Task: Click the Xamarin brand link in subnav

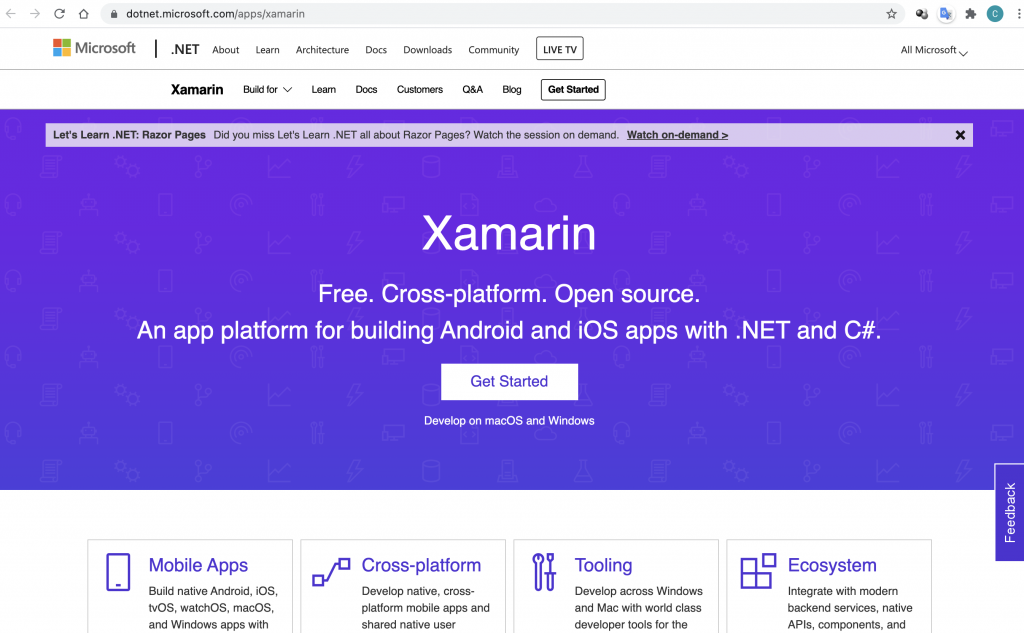Action: click(x=197, y=89)
